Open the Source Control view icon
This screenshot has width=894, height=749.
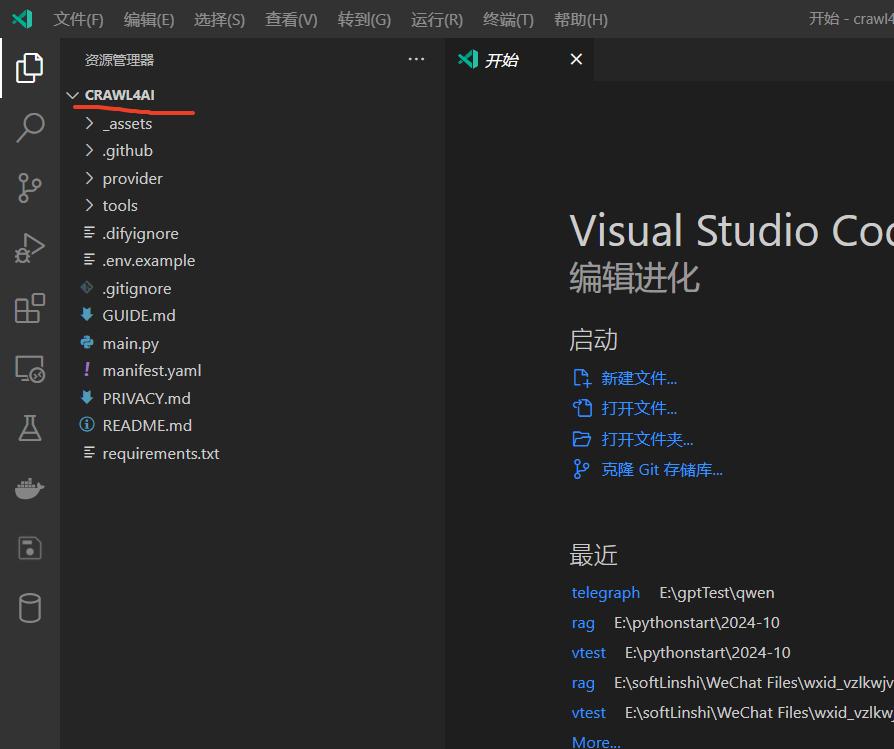[30, 188]
